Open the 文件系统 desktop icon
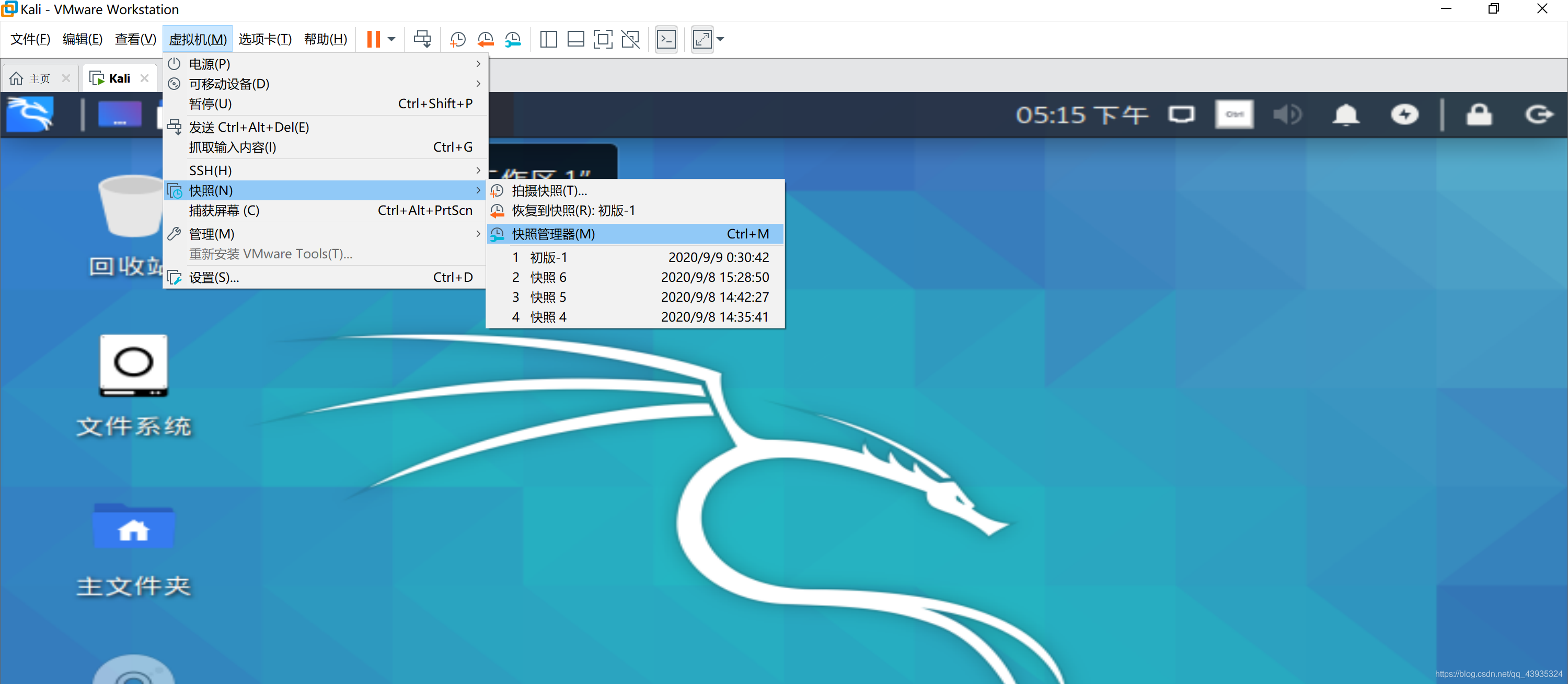Viewport: 1568px width, 684px height. 133,366
